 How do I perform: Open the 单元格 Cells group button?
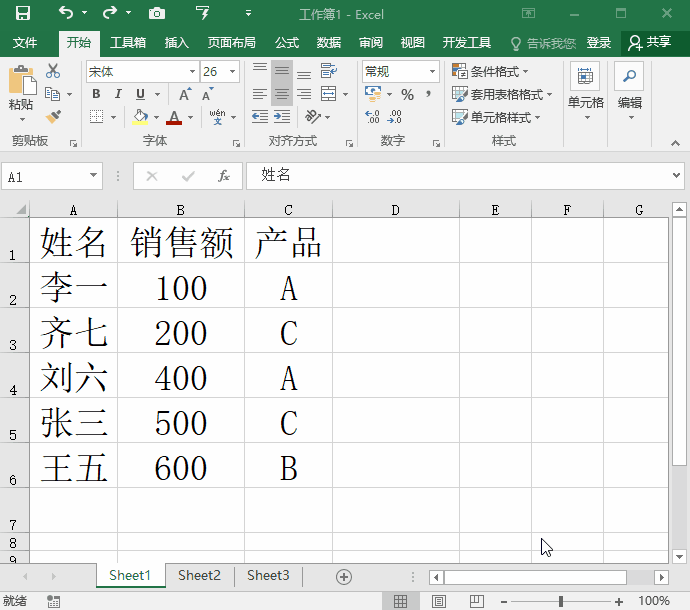click(x=586, y=91)
